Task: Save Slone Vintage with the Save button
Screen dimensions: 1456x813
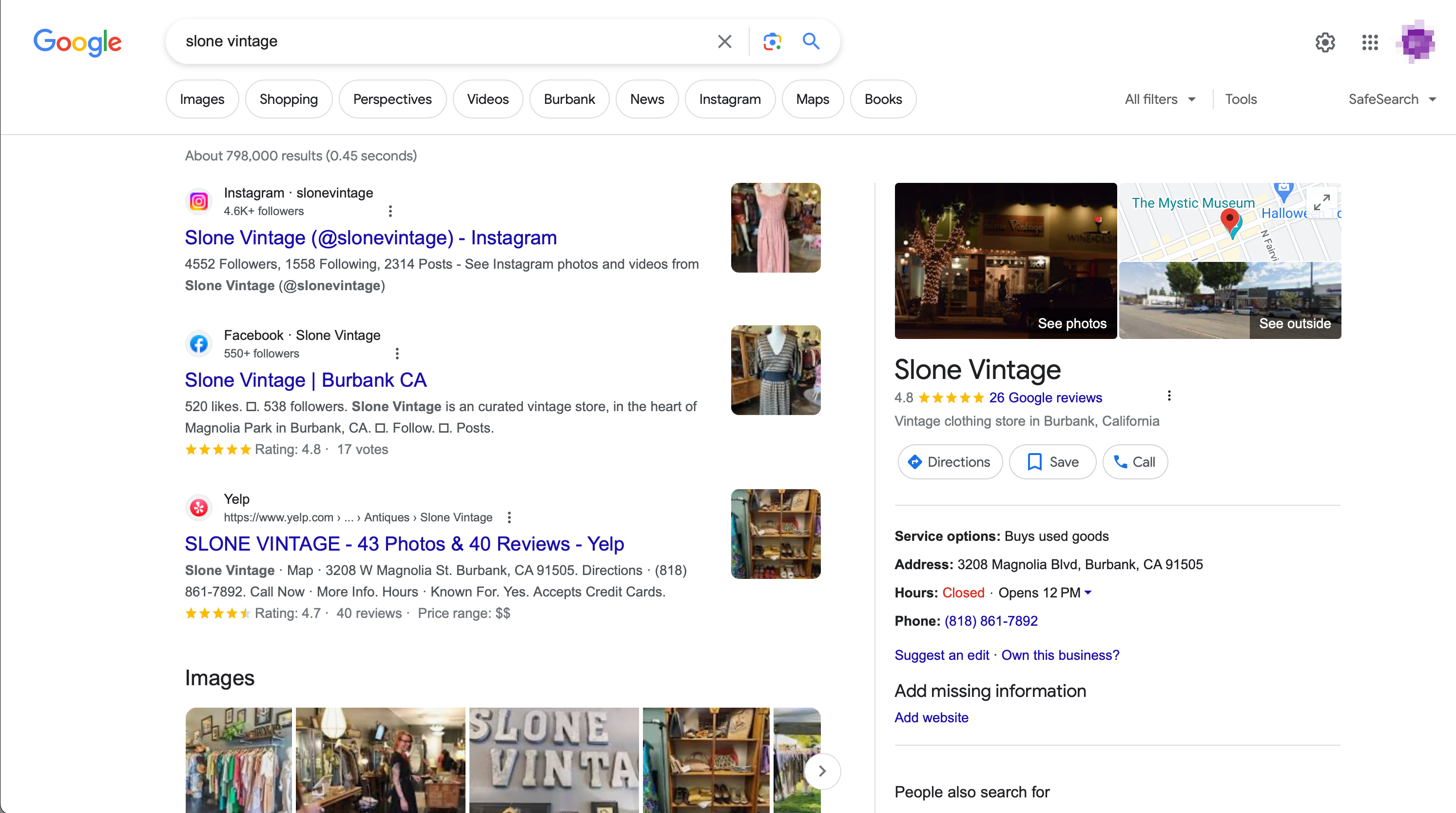Action: pos(1052,462)
